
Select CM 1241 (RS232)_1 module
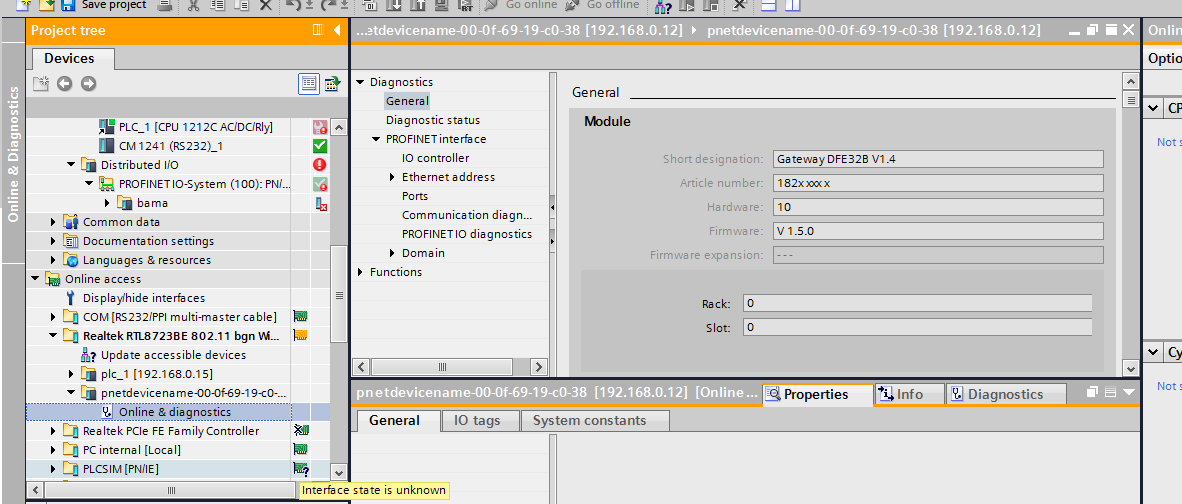pos(170,145)
